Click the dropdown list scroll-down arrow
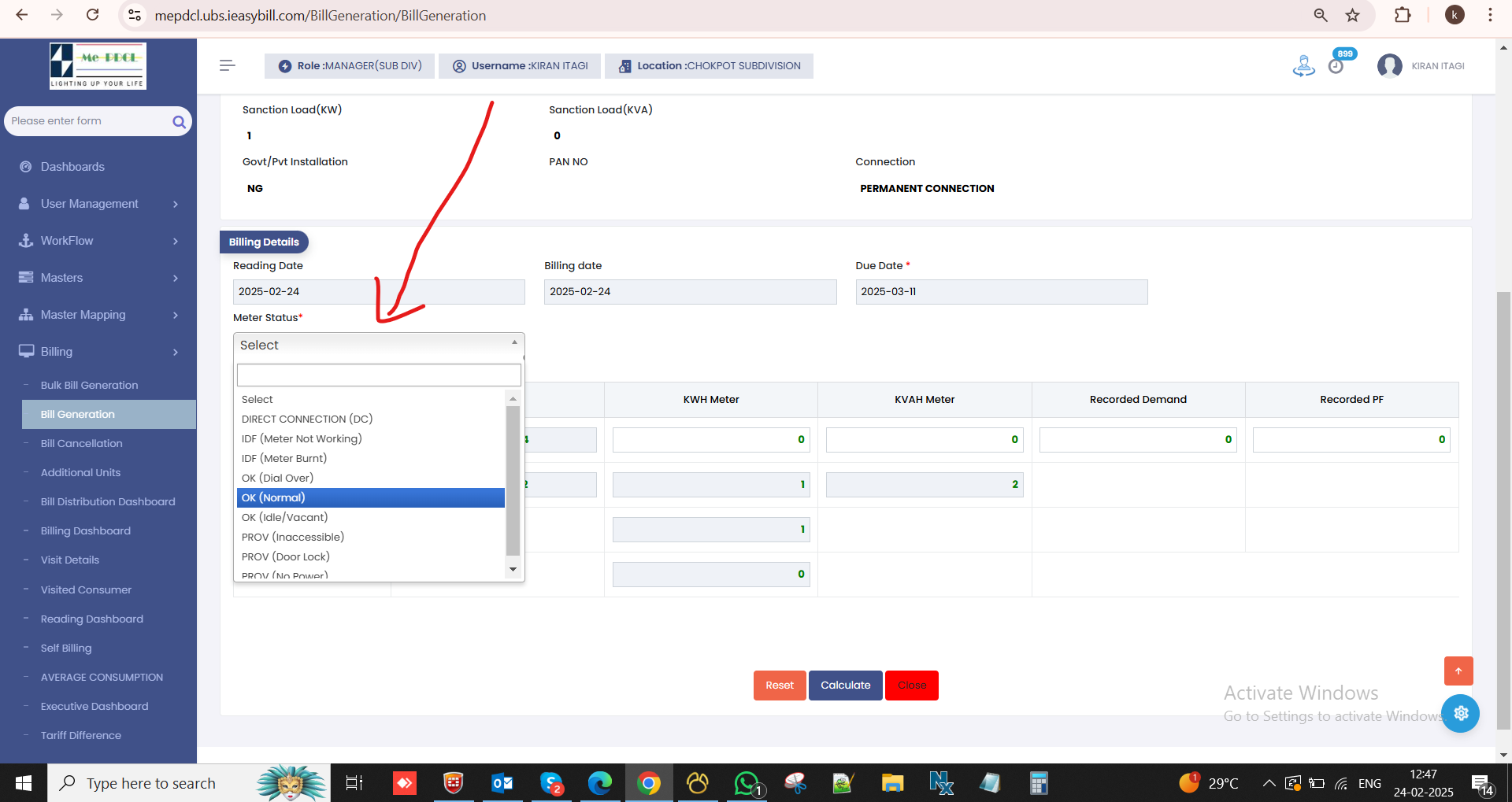 coord(513,569)
